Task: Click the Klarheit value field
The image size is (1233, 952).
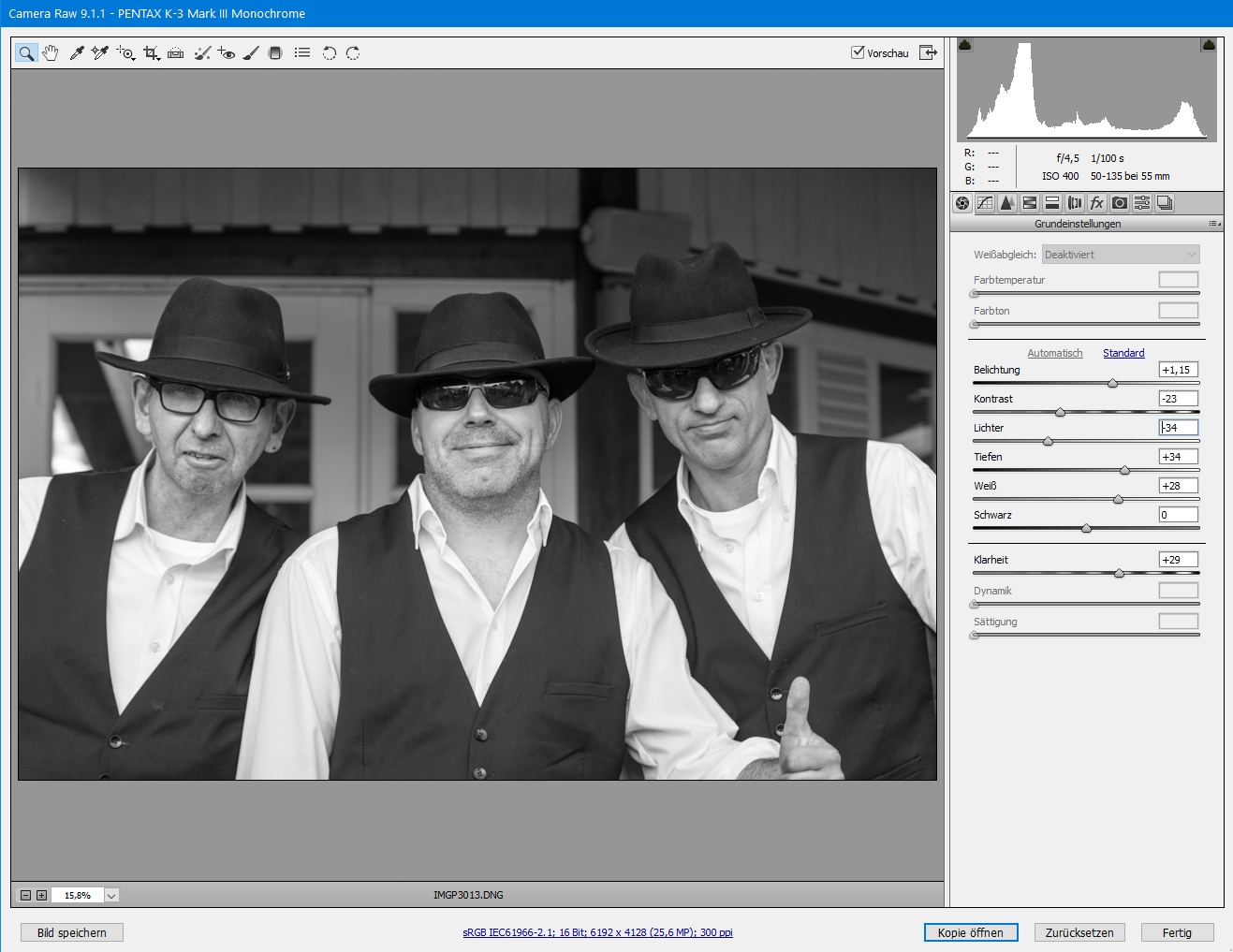Action: coord(1179,560)
